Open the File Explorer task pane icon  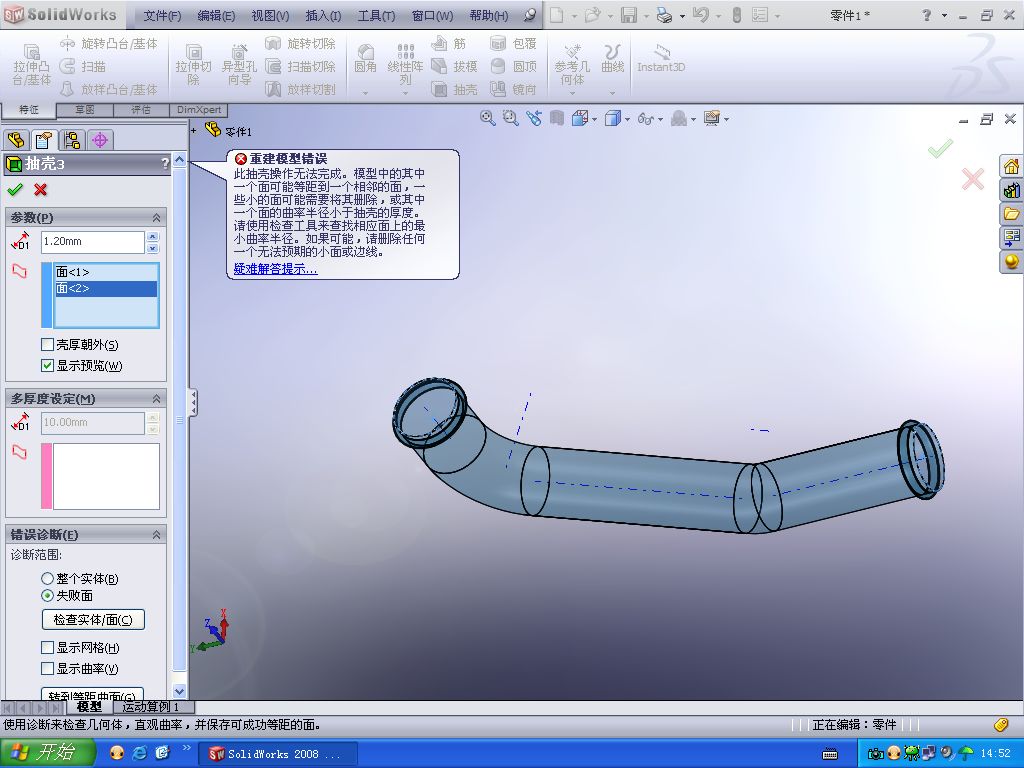point(1011,214)
